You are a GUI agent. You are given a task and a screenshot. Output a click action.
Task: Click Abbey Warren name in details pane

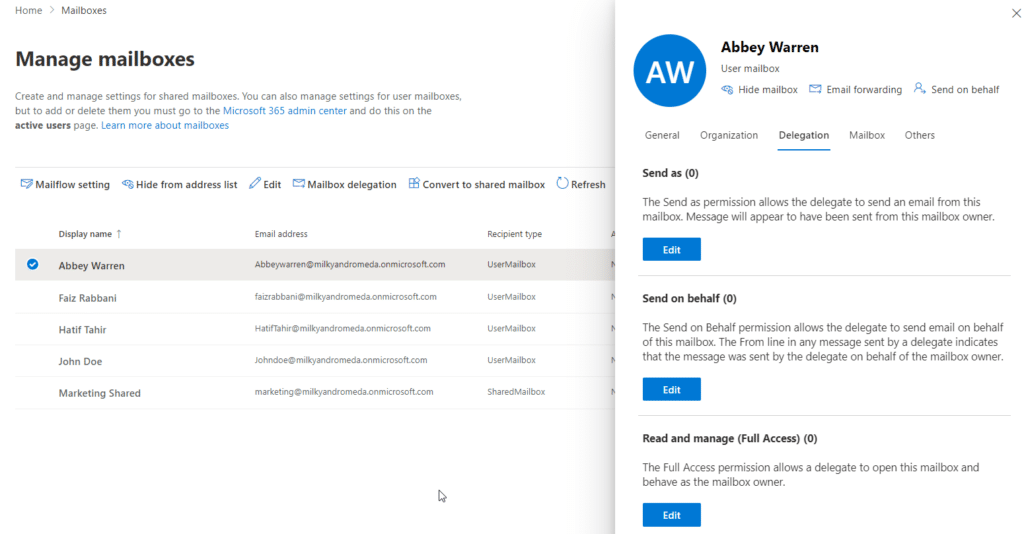pos(769,47)
